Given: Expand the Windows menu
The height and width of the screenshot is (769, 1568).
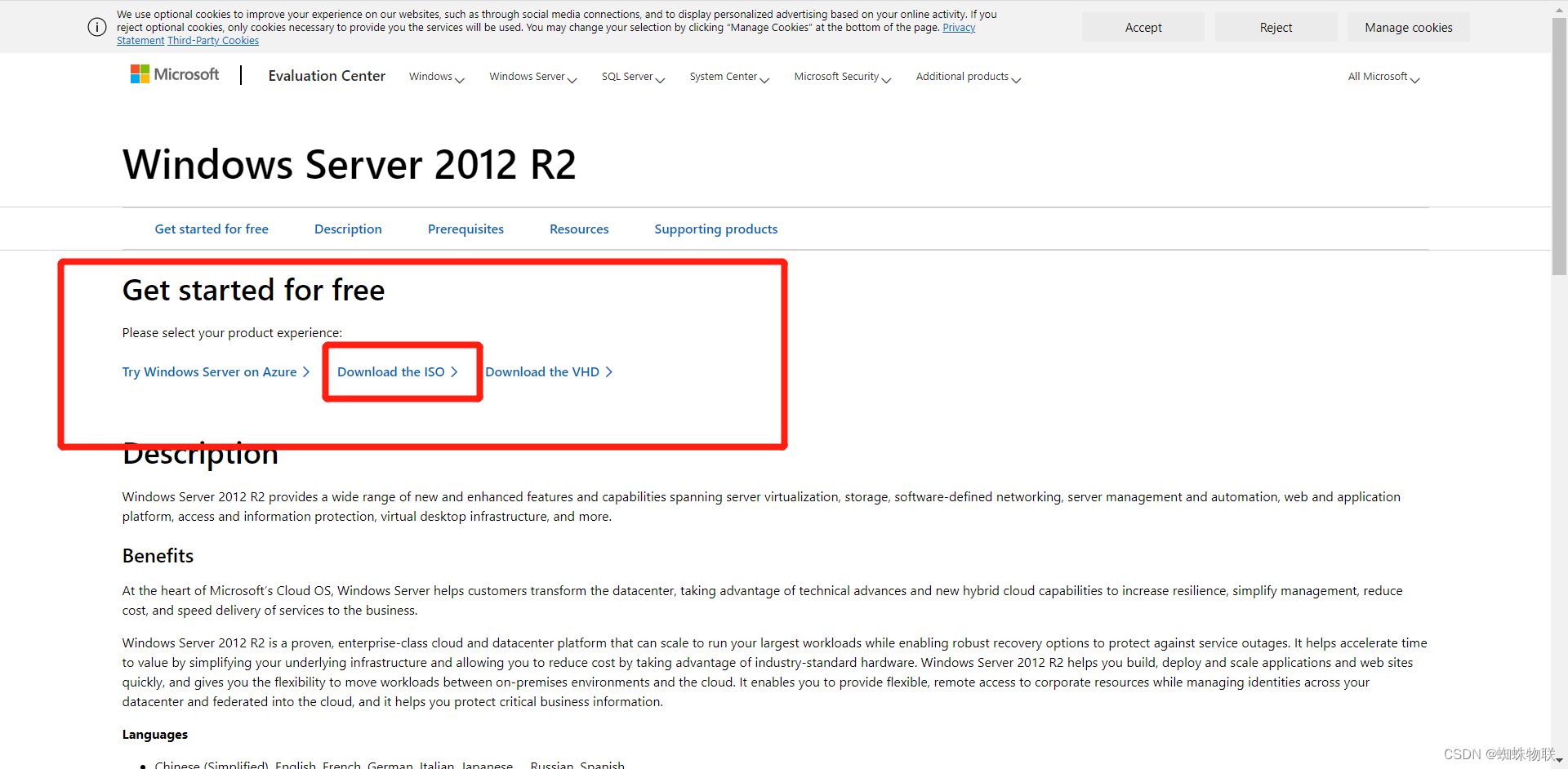Looking at the screenshot, I should coord(437,77).
